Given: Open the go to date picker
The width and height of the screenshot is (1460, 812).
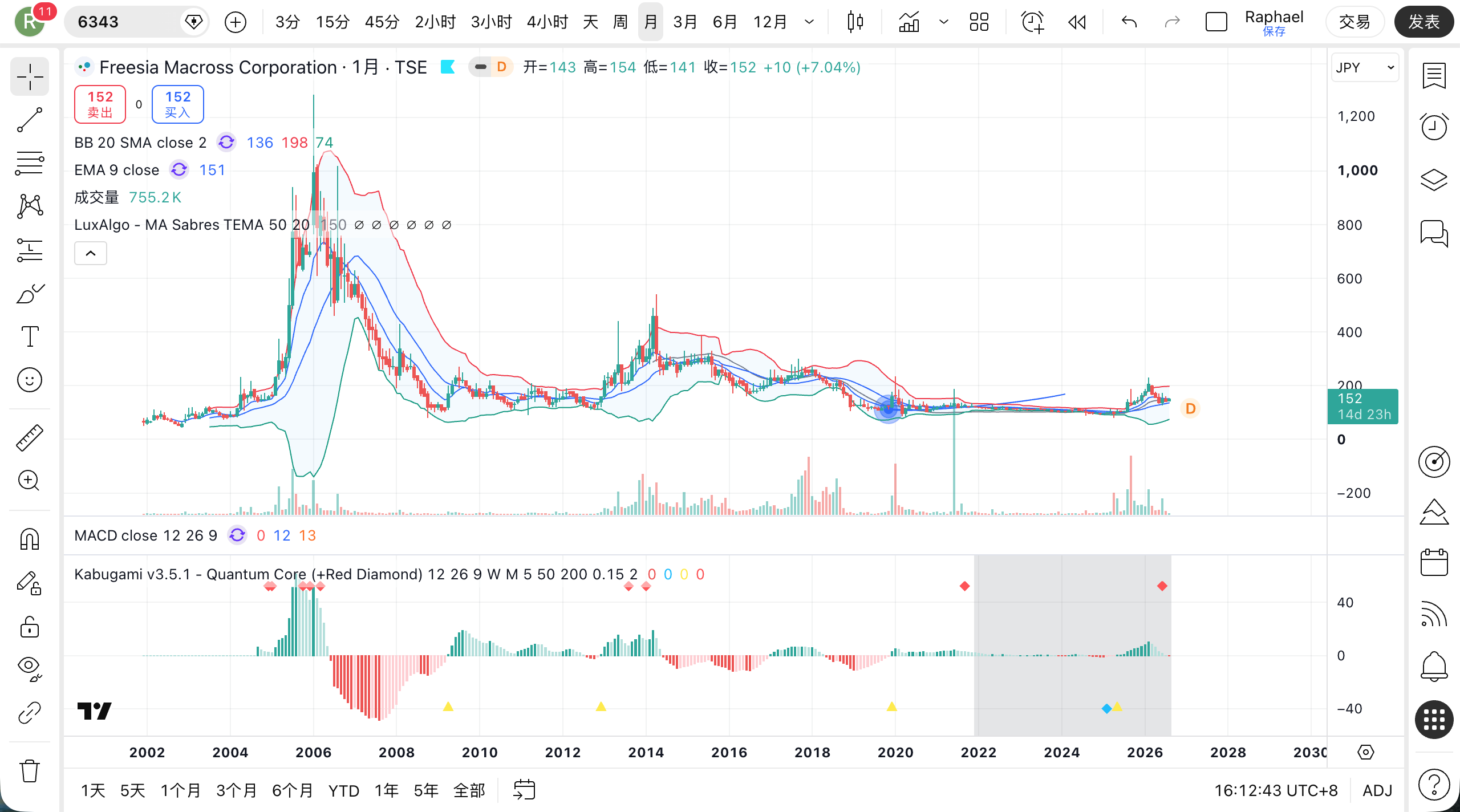Looking at the screenshot, I should pos(524,790).
